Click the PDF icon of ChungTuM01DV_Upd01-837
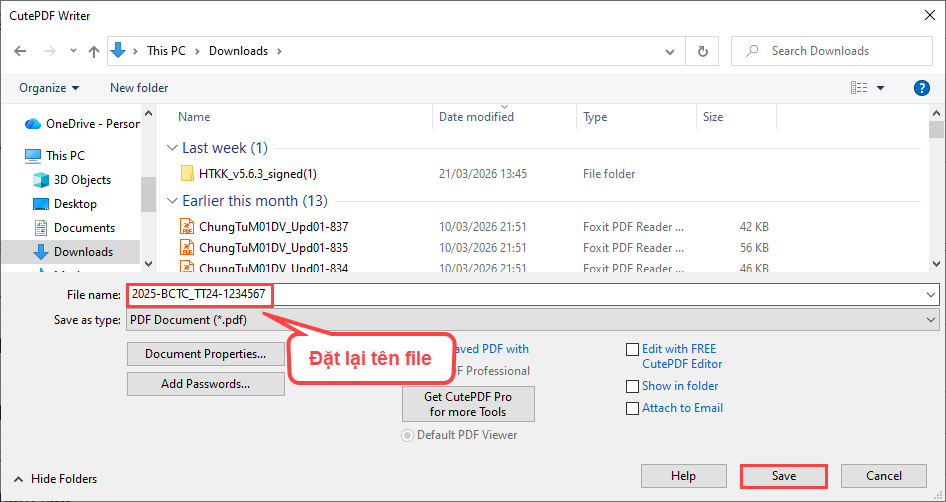This screenshot has width=946, height=502. (187, 227)
